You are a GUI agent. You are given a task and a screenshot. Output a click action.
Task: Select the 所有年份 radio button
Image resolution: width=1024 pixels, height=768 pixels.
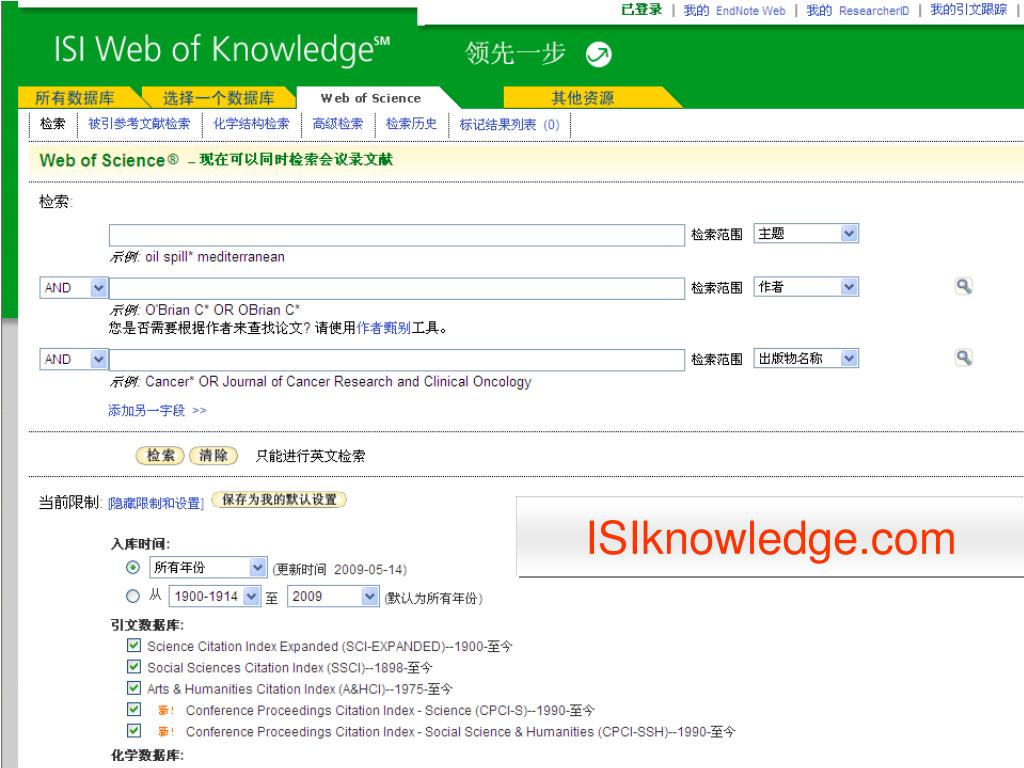pos(133,568)
